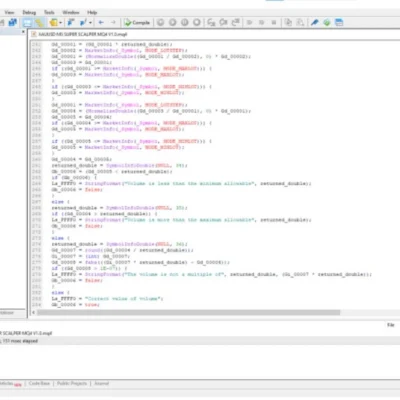Switch to the Code Base tab
The image size is (400, 400).
pos(39,383)
